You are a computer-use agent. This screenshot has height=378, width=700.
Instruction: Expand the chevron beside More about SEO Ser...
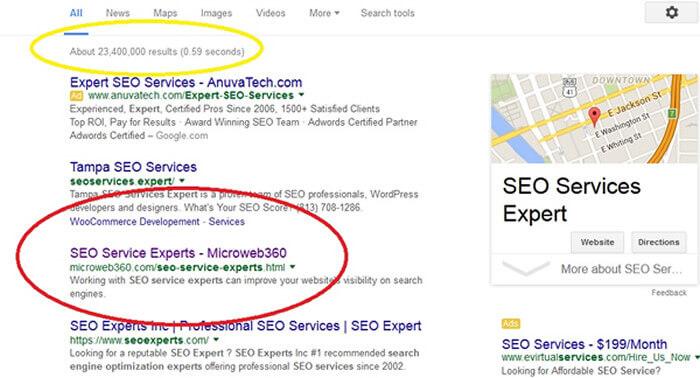tap(526, 268)
